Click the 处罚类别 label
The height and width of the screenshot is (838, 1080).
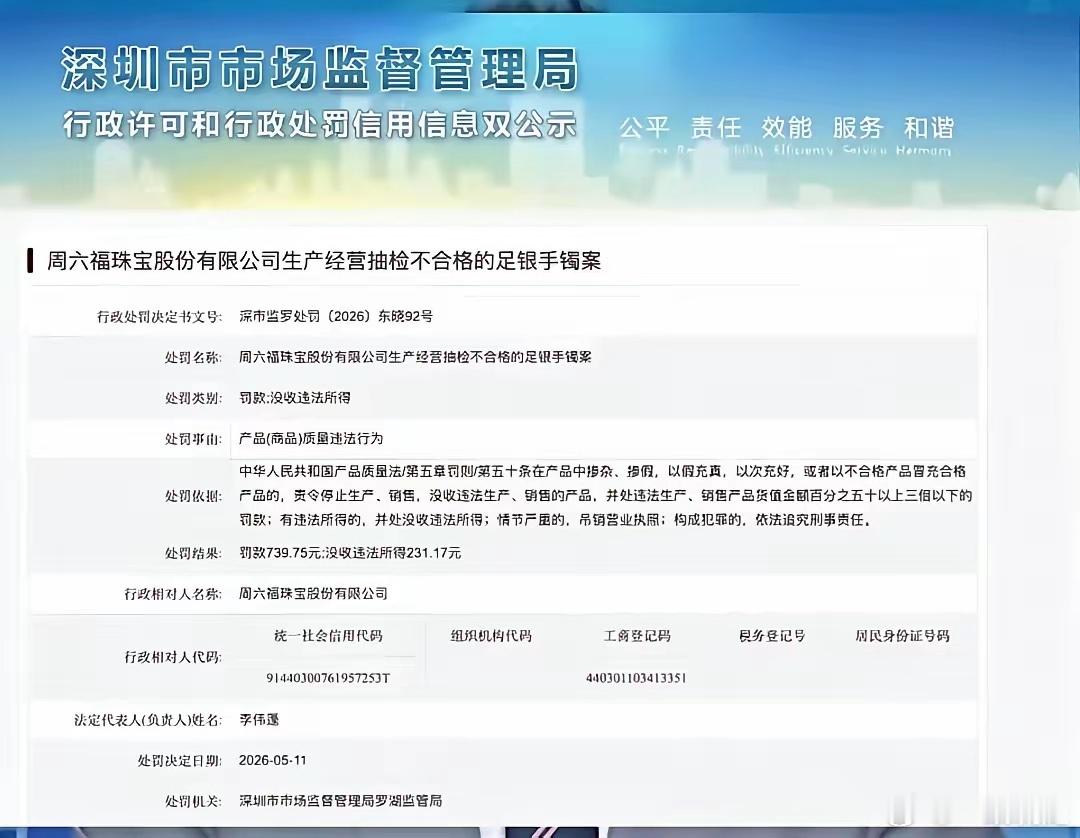pyautogui.click(x=193, y=398)
